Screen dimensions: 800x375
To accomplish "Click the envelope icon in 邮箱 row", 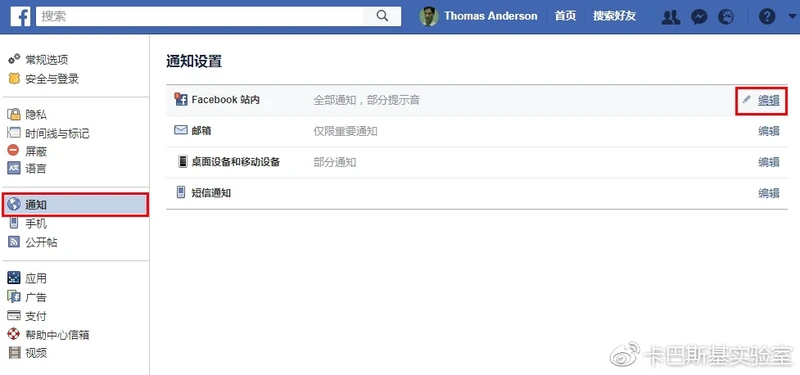I will 181,130.
